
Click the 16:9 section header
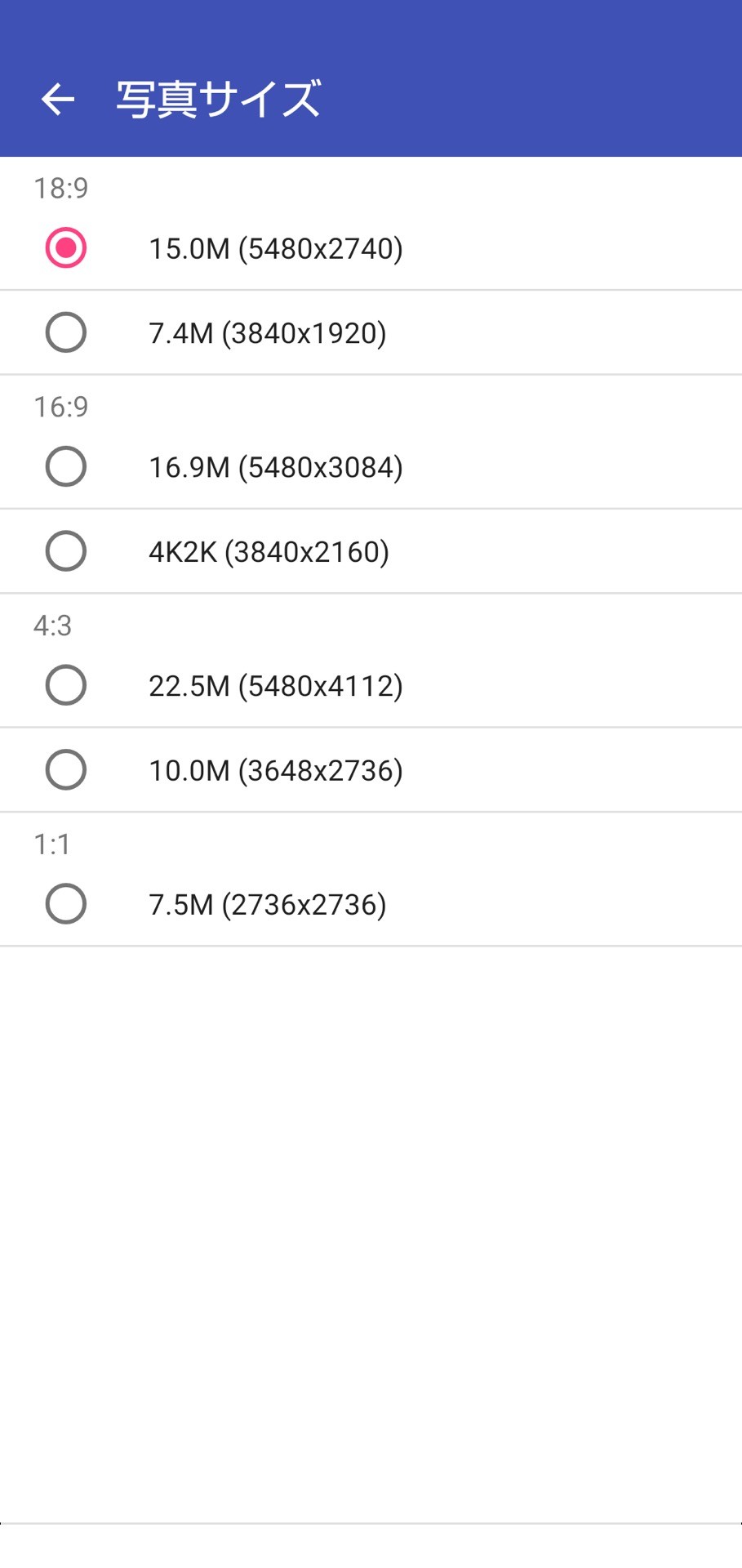point(60,407)
